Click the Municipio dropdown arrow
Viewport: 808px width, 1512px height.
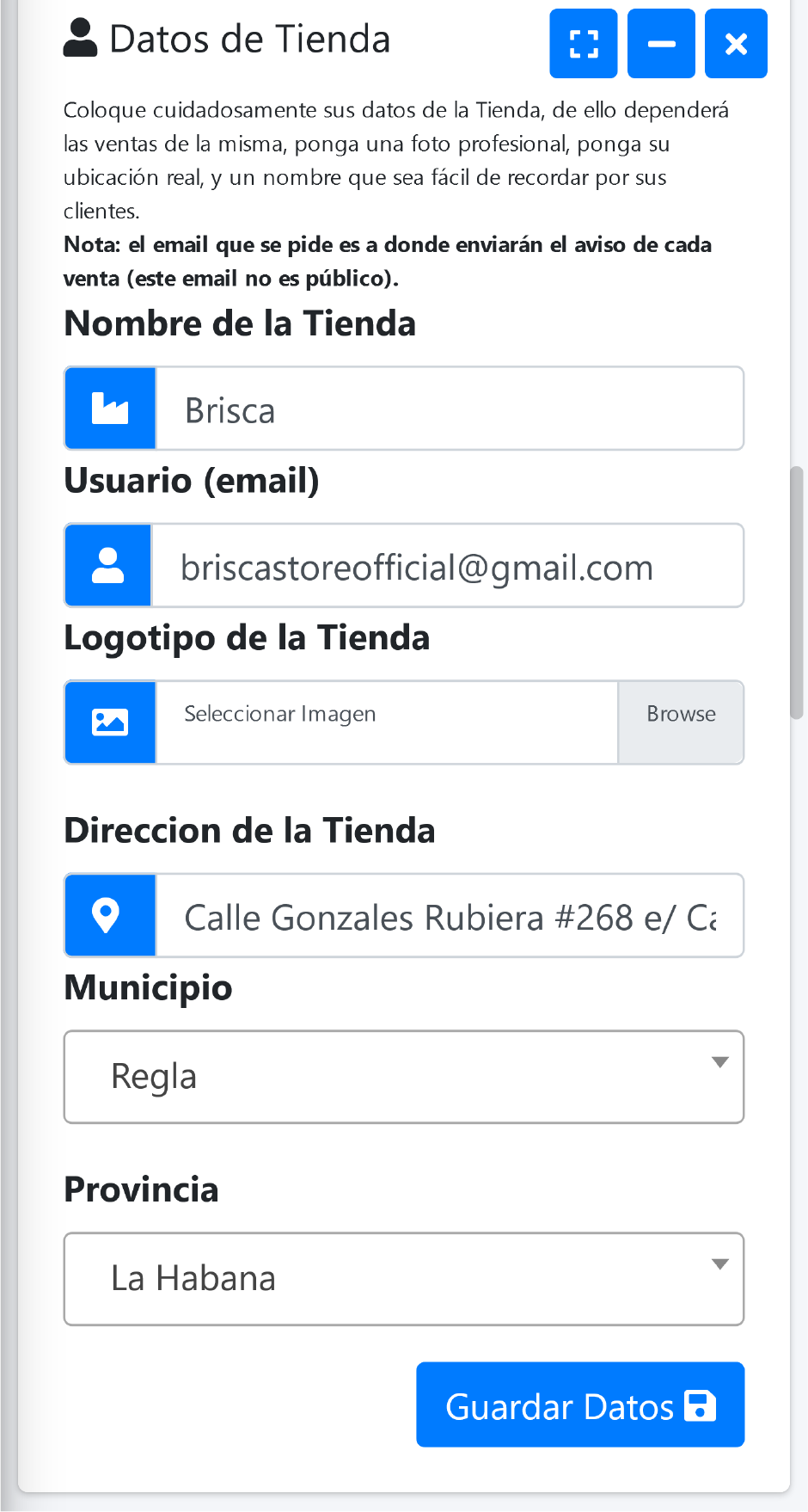click(x=720, y=1062)
